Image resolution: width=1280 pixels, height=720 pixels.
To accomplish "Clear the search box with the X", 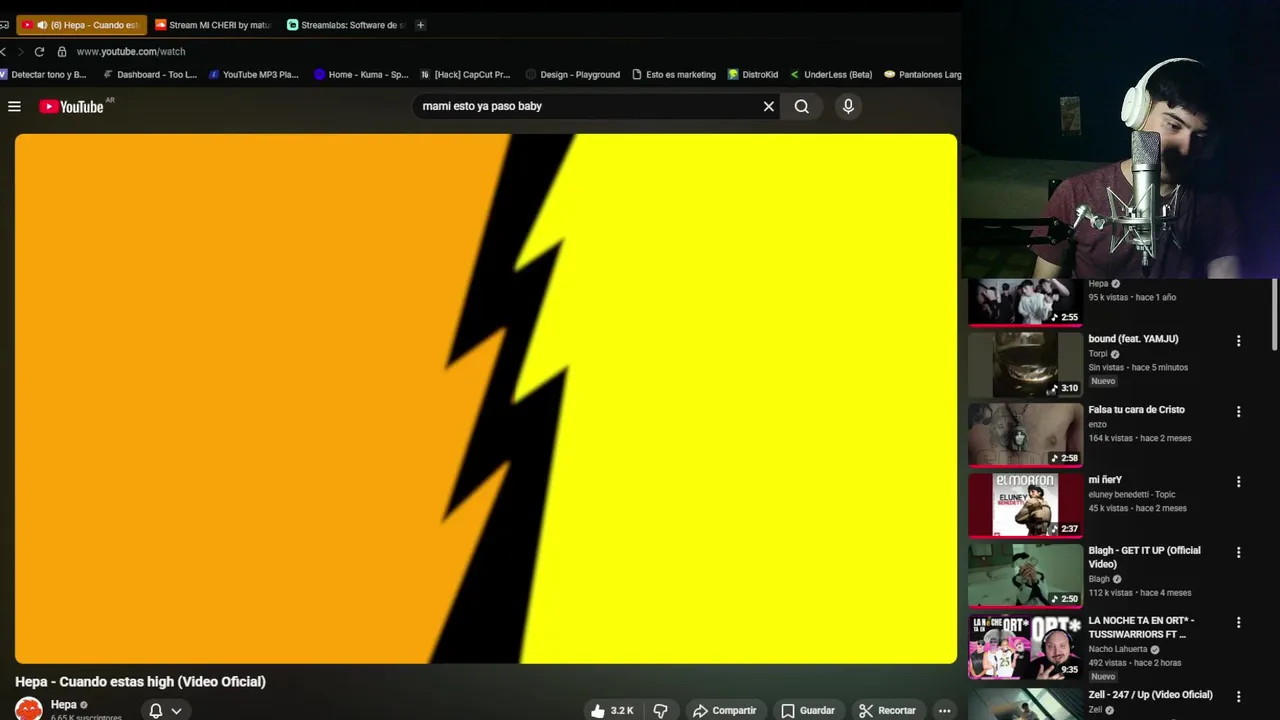I will [769, 106].
